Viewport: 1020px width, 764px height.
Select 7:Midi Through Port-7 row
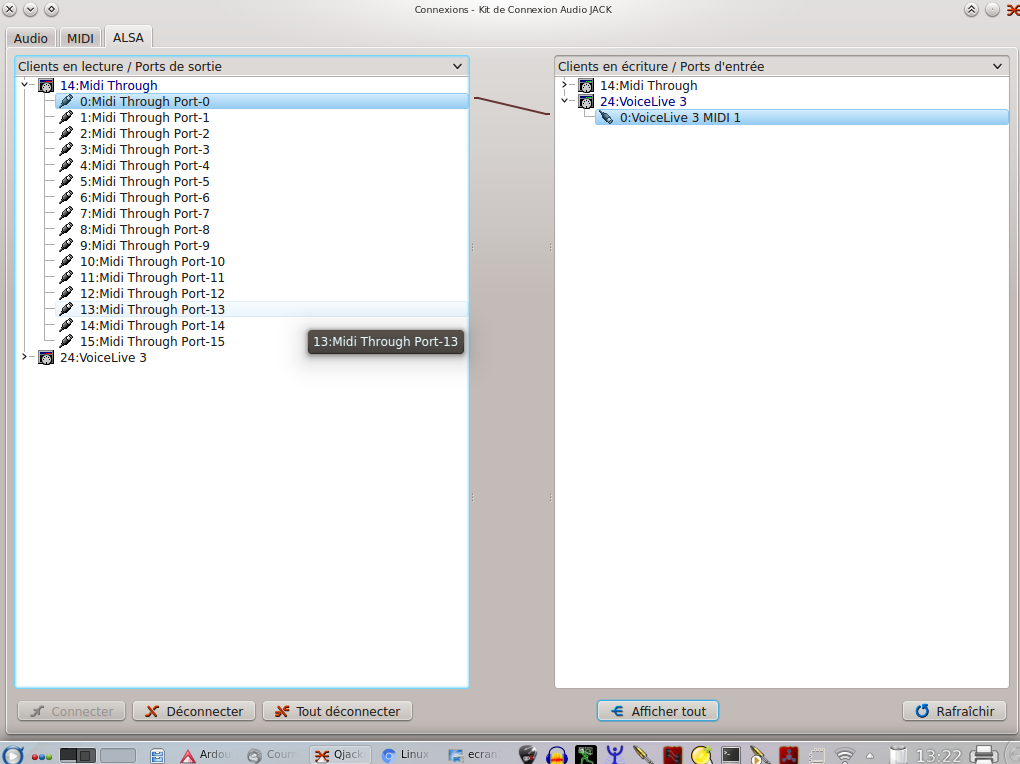(x=261, y=213)
